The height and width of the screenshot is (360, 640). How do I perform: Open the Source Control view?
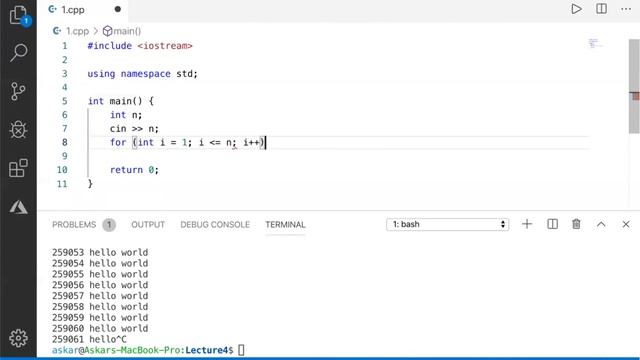tap(18, 91)
